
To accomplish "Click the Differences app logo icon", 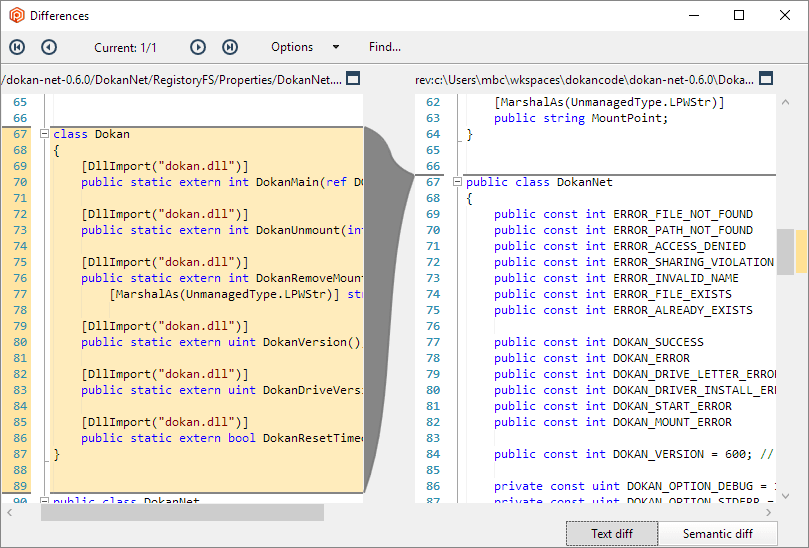I will [17, 15].
